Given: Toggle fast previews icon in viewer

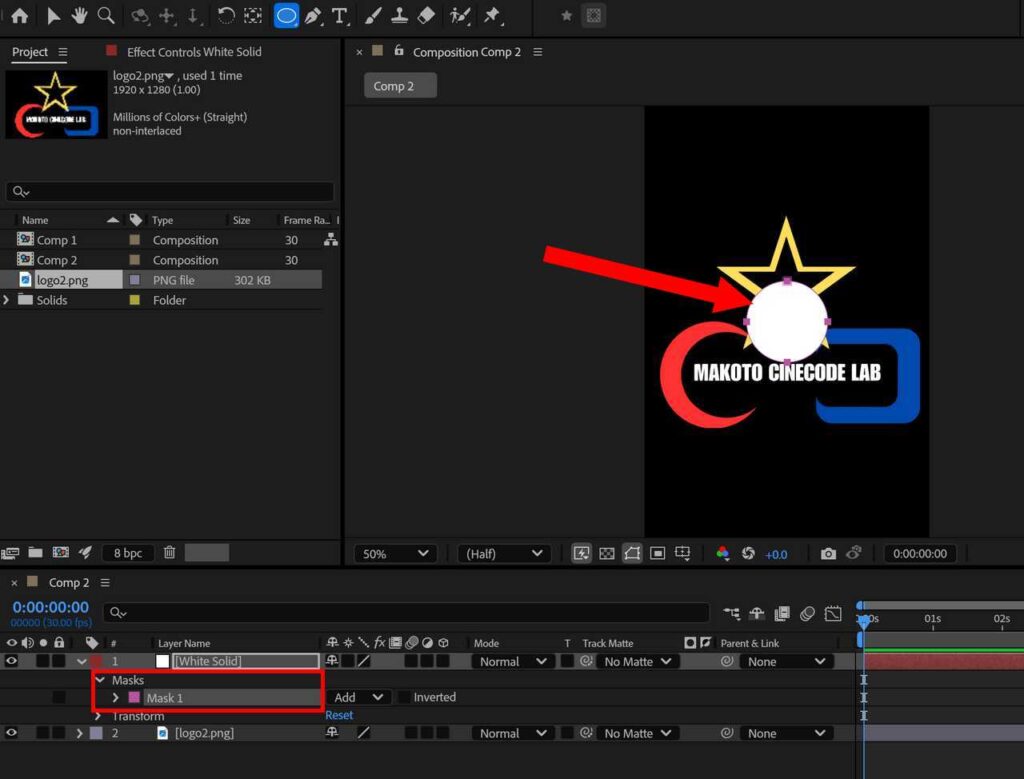Looking at the screenshot, I should point(581,554).
